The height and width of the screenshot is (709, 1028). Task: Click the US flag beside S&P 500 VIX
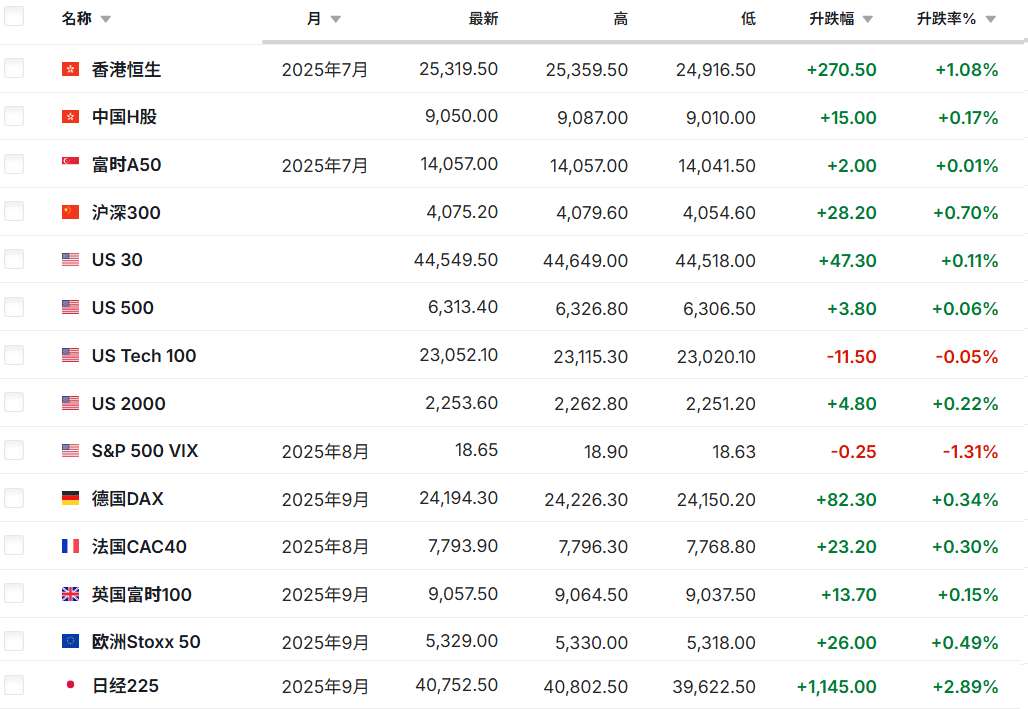(70, 451)
